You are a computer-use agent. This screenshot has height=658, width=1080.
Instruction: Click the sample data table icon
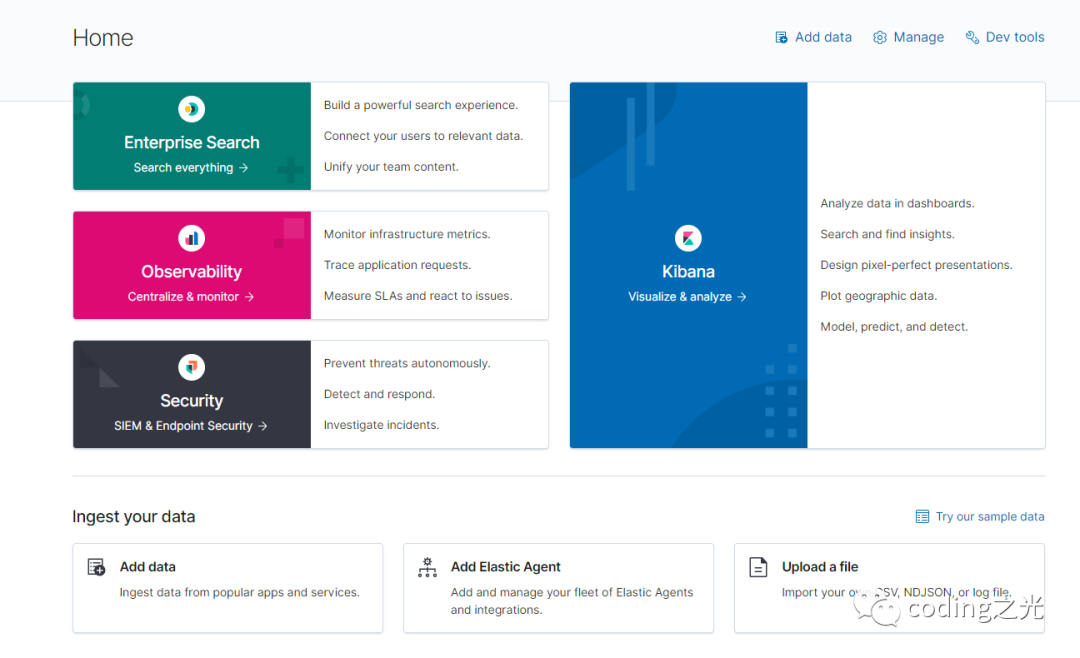pos(922,517)
